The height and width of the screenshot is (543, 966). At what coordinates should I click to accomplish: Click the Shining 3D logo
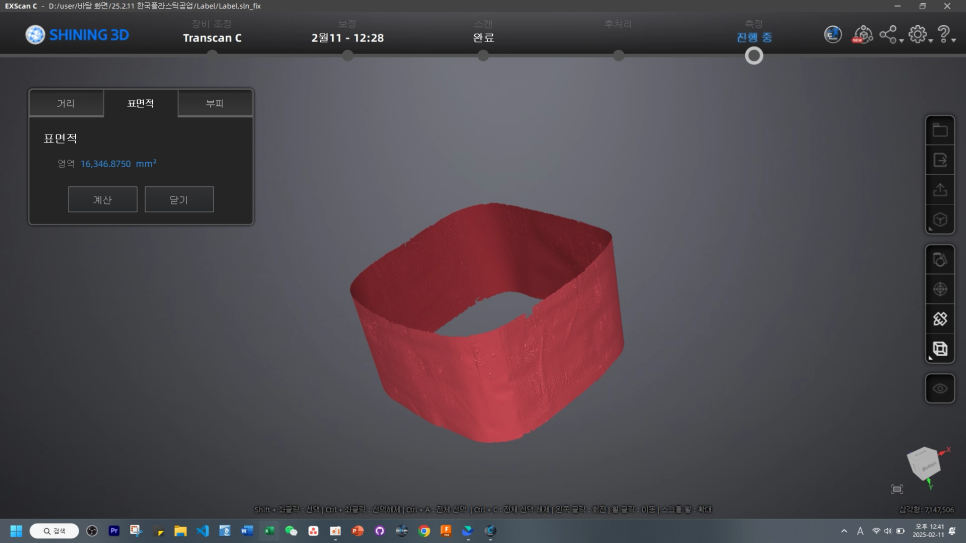[x=78, y=35]
